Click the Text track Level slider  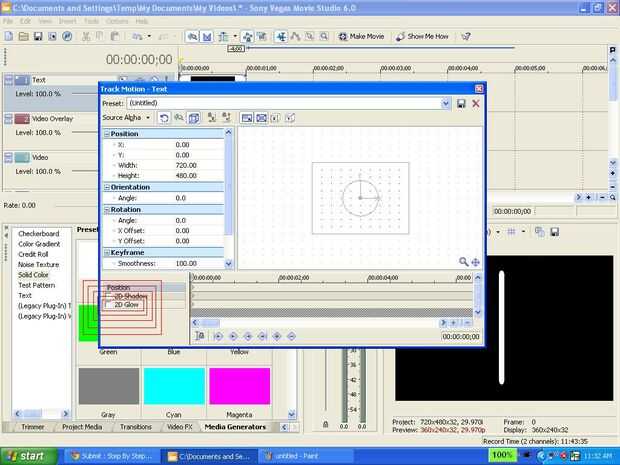point(84,94)
